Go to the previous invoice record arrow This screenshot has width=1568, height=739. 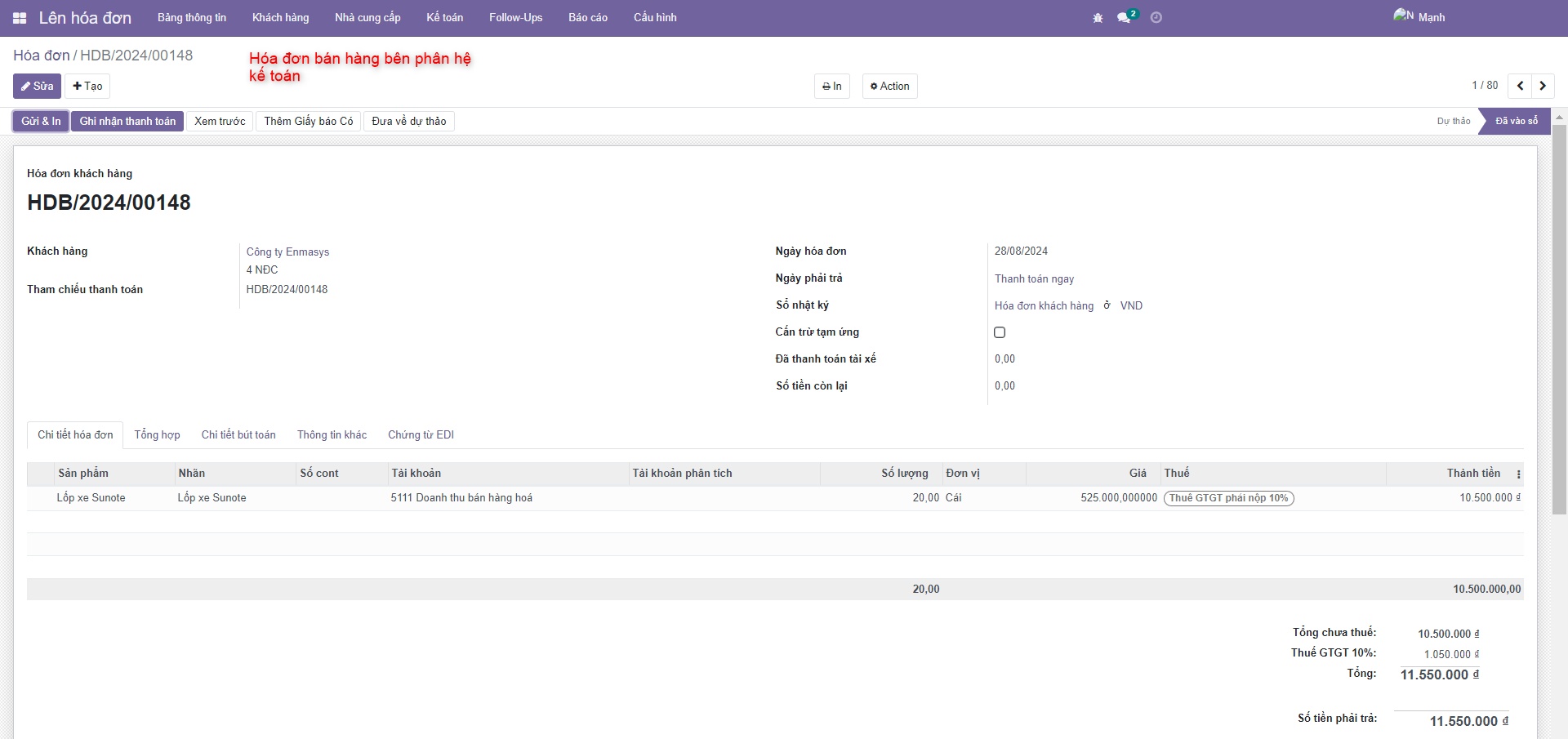tap(1520, 86)
